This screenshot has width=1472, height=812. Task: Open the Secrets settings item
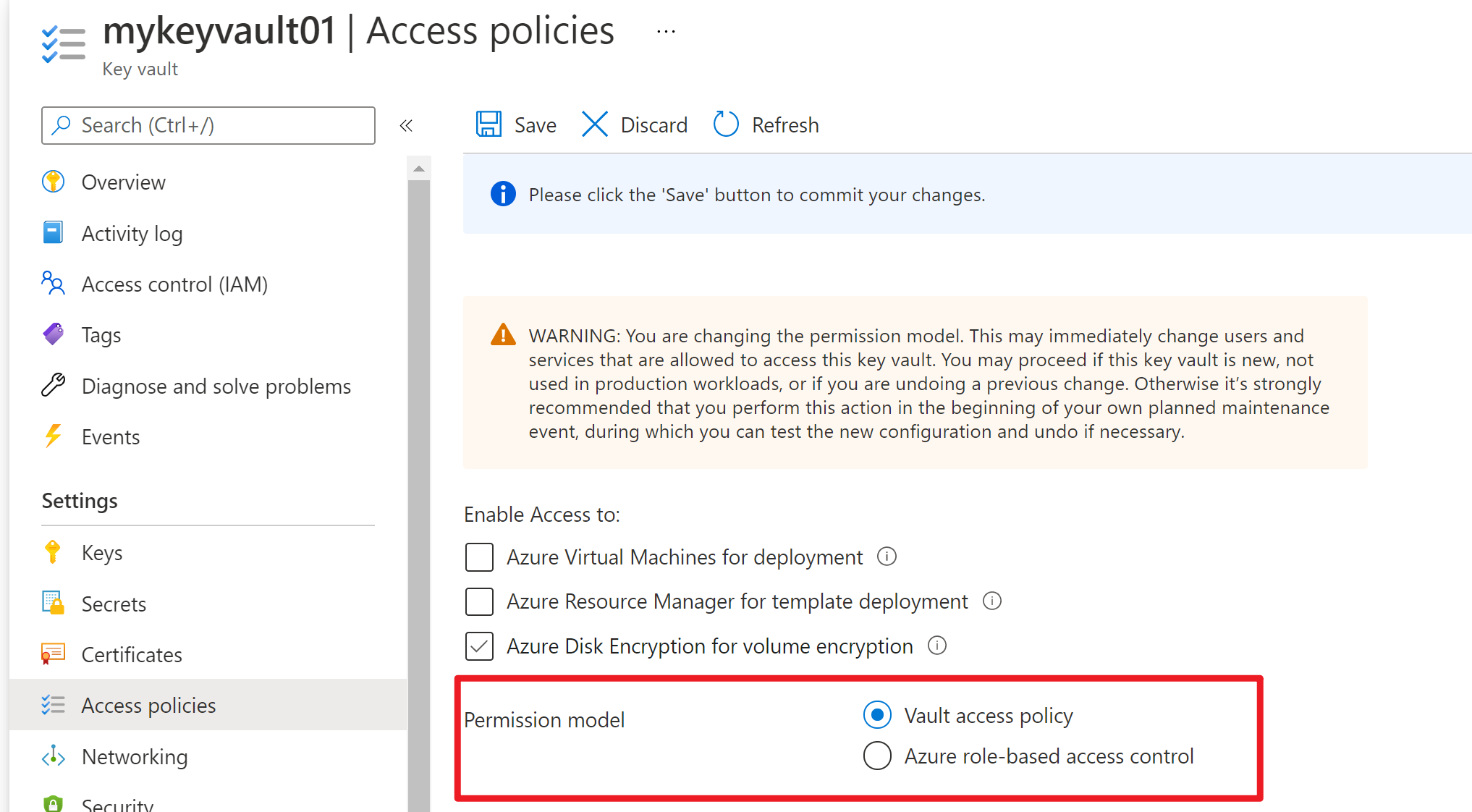tap(114, 604)
